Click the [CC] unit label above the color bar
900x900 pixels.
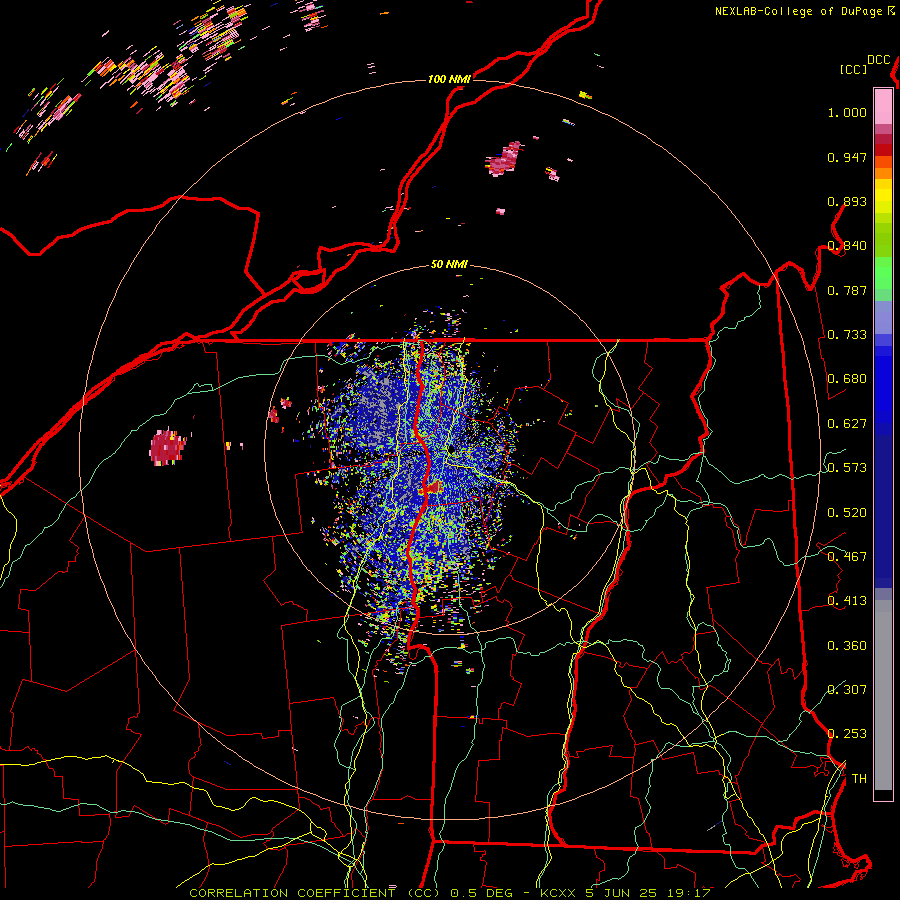(x=853, y=69)
